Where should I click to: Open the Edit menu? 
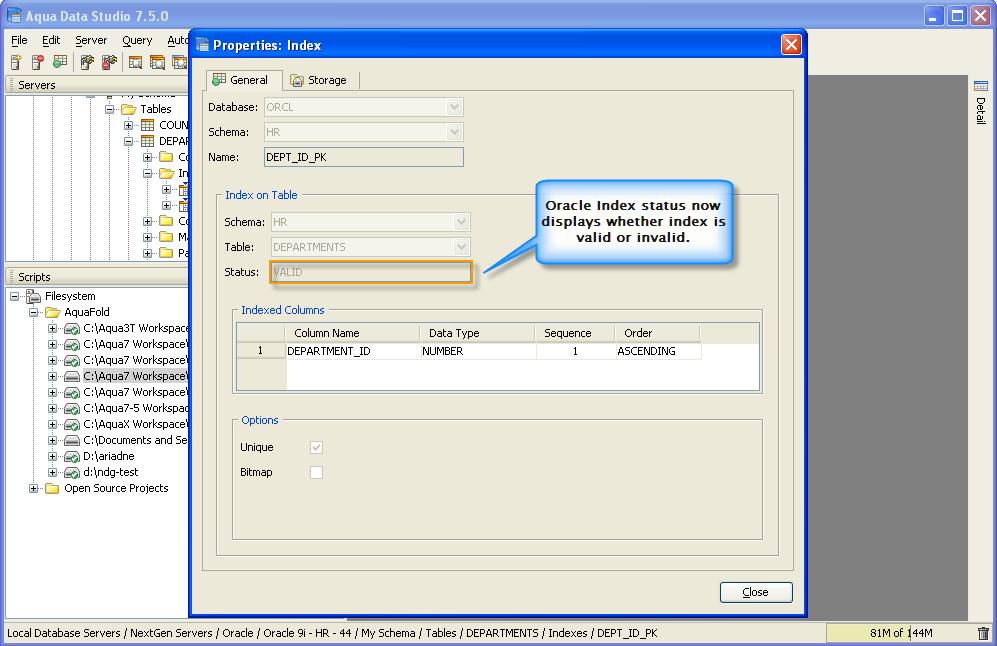click(51, 40)
